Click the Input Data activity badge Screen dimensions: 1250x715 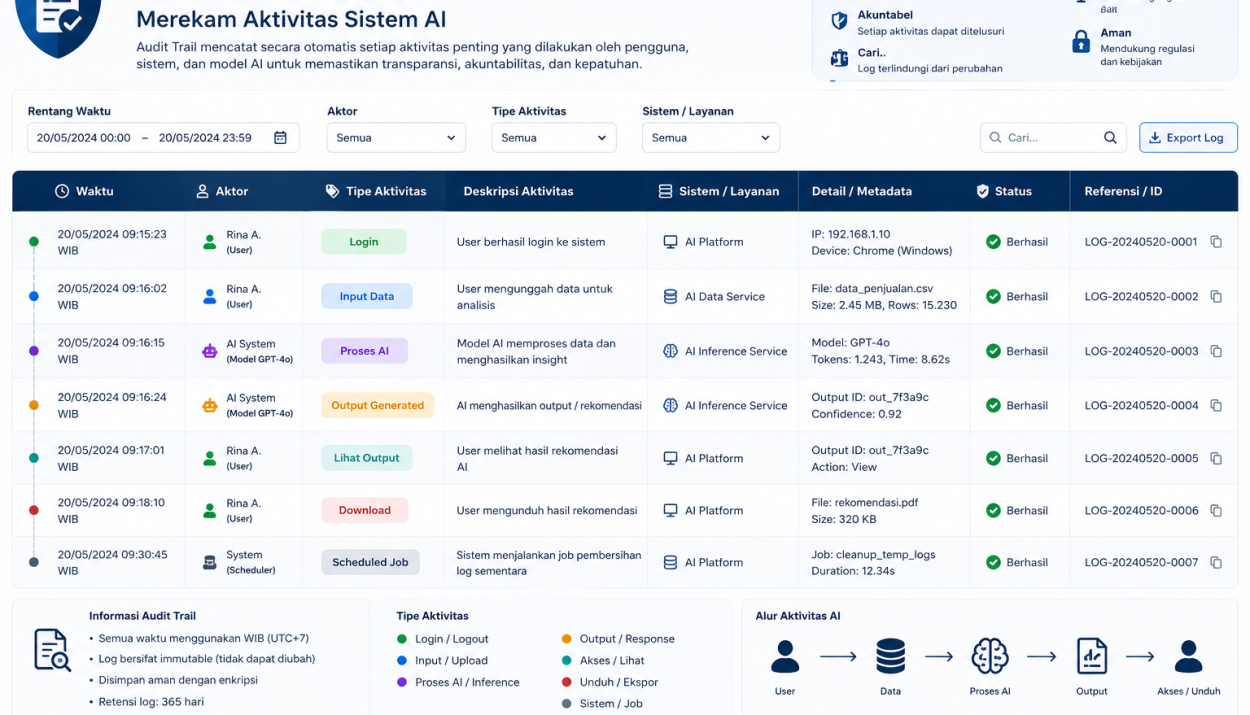tap(367, 297)
